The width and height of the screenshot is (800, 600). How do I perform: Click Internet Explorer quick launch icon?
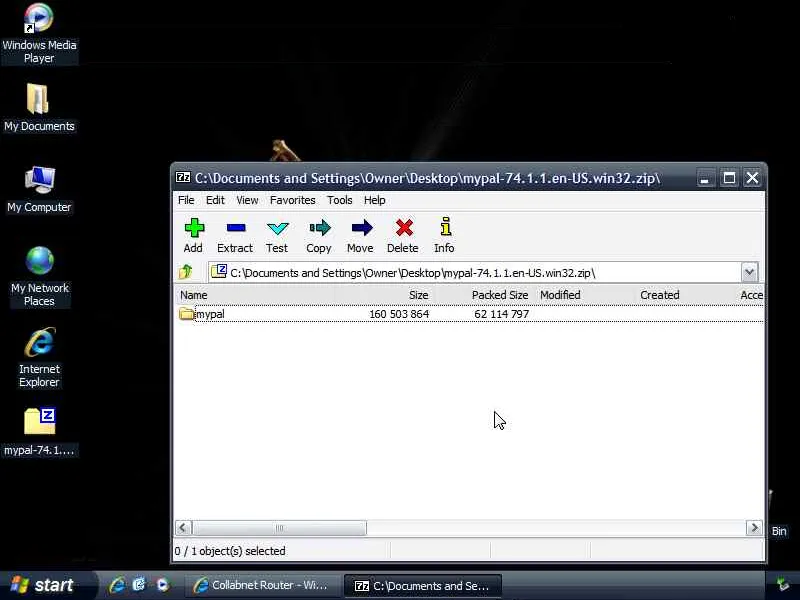point(117,585)
